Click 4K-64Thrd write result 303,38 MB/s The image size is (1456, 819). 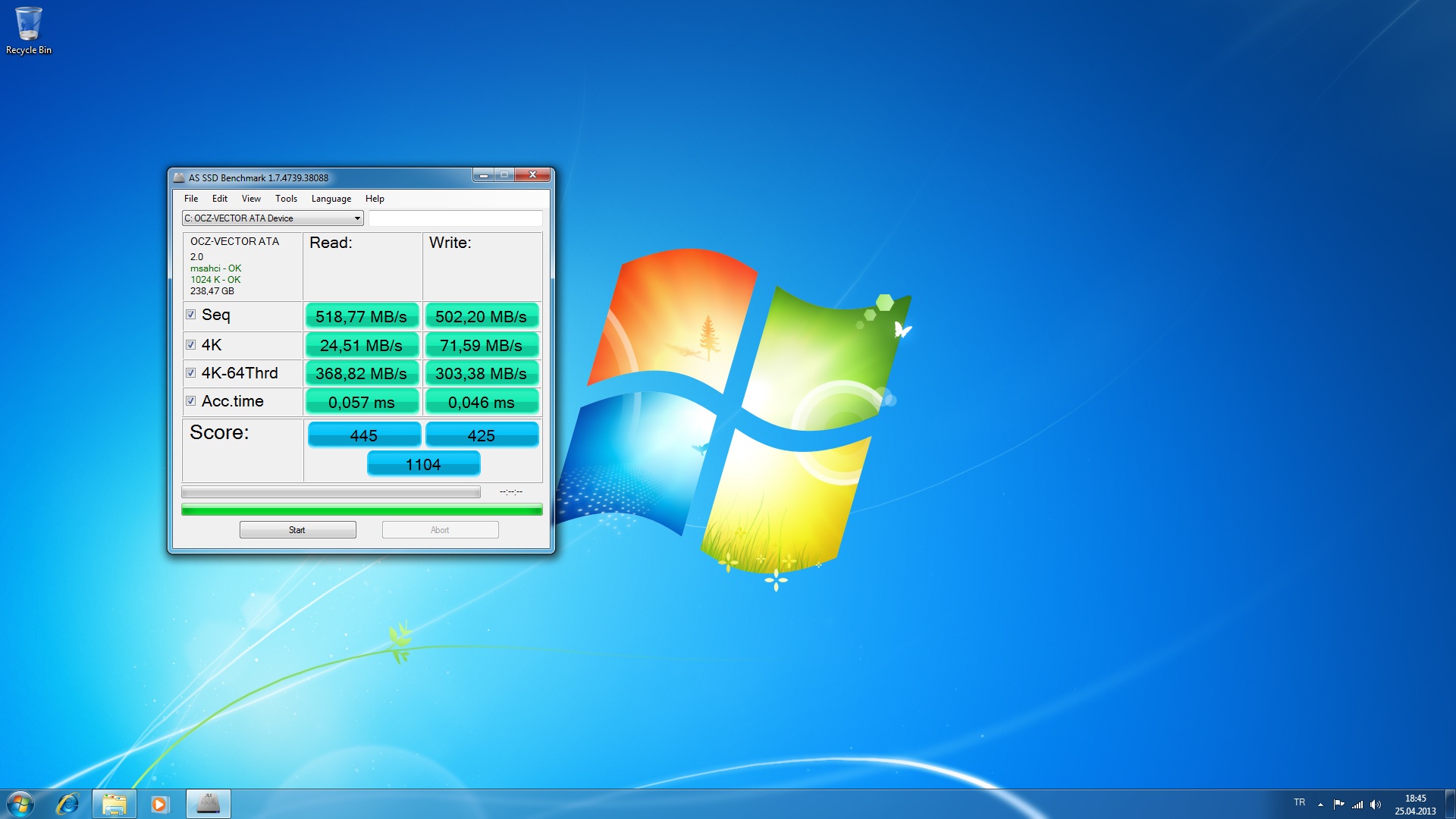[482, 373]
